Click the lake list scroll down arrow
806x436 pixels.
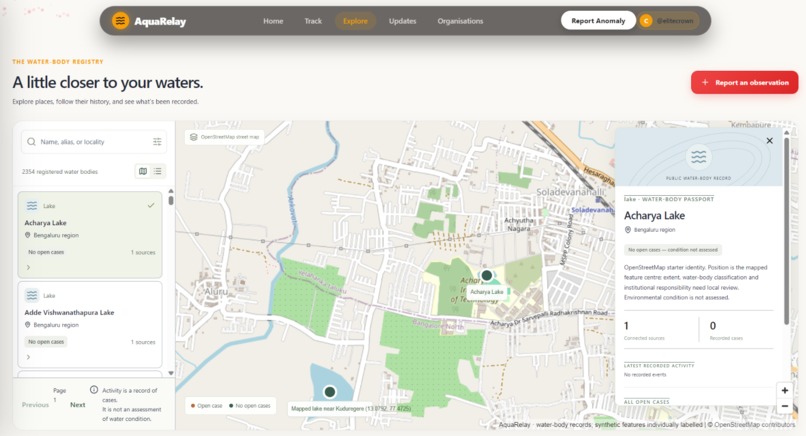[x=171, y=373]
